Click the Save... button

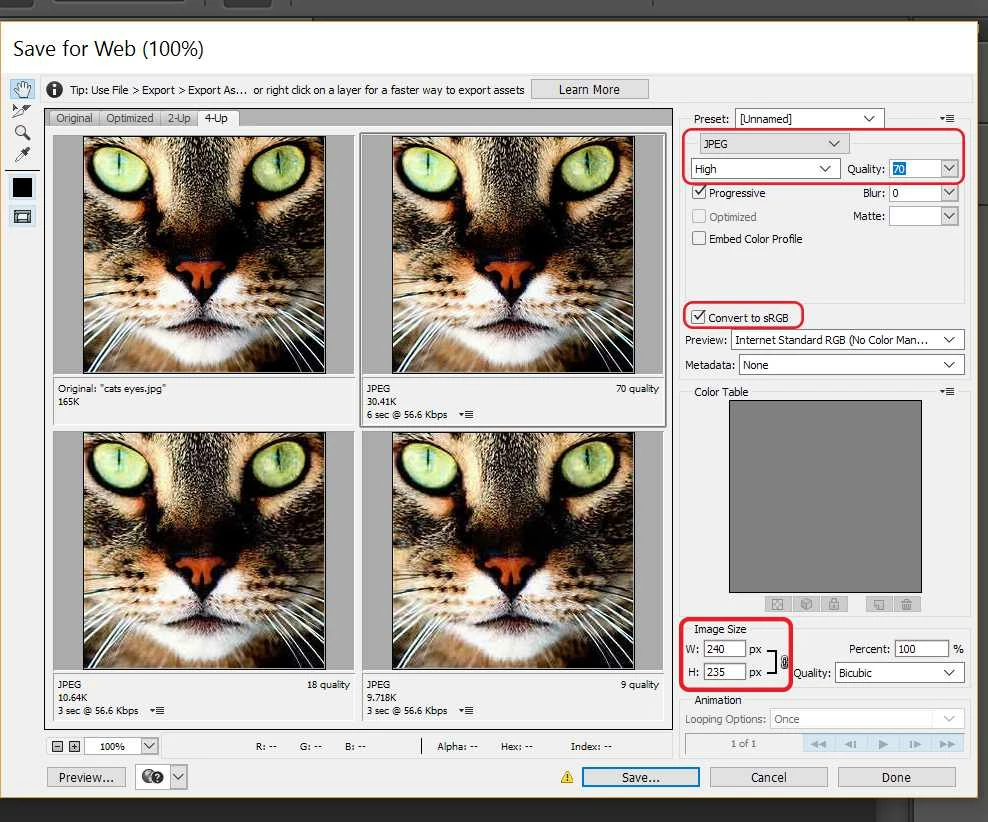pyautogui.click(x=641, y=777)
